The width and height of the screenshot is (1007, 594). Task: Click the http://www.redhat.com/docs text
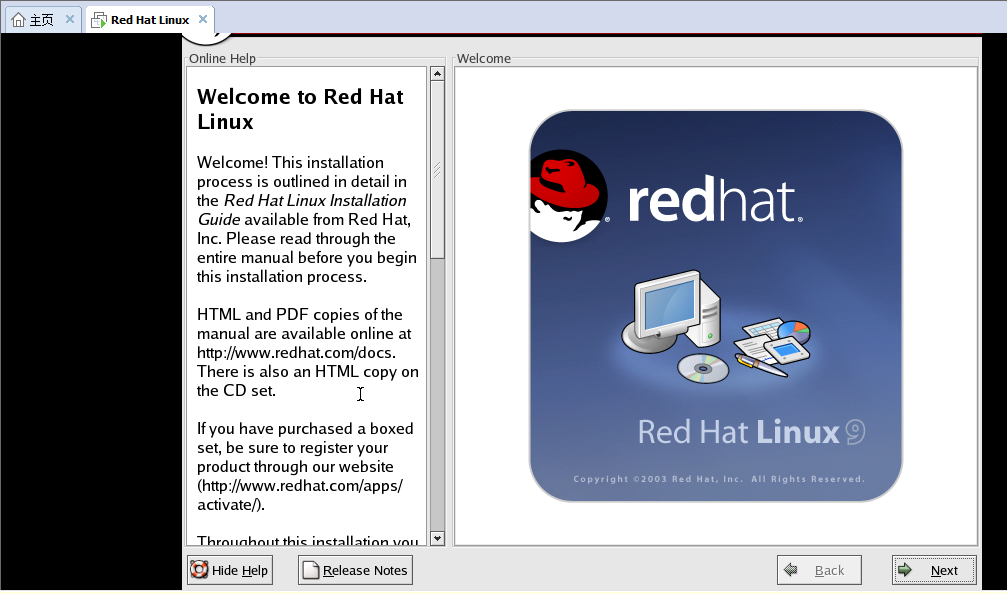(x=296, y=353)
